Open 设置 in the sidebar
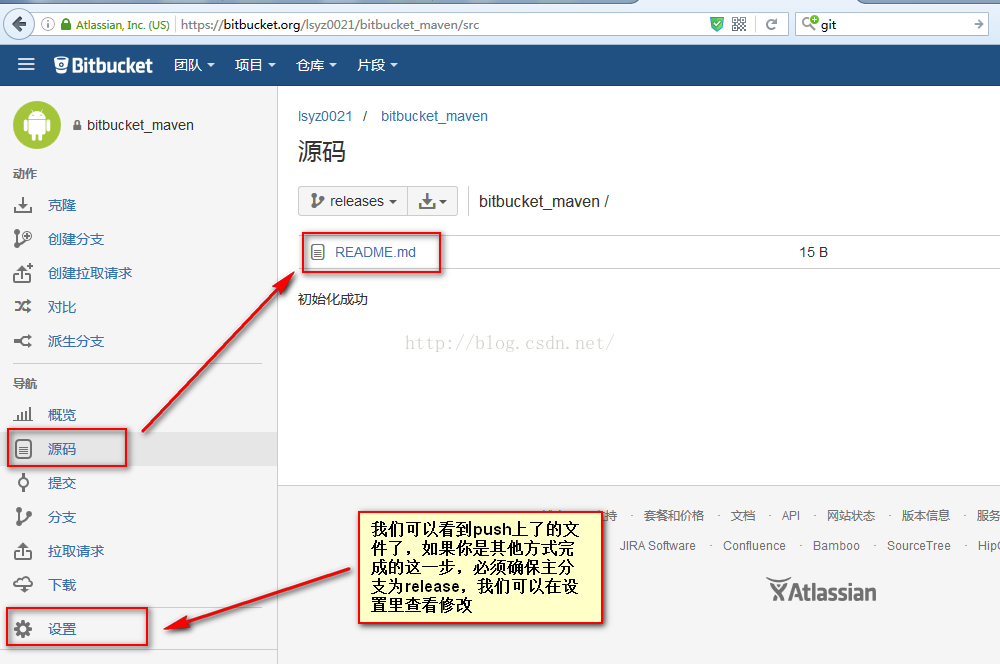Screen dimensions: 1000x664 (62, 630)
